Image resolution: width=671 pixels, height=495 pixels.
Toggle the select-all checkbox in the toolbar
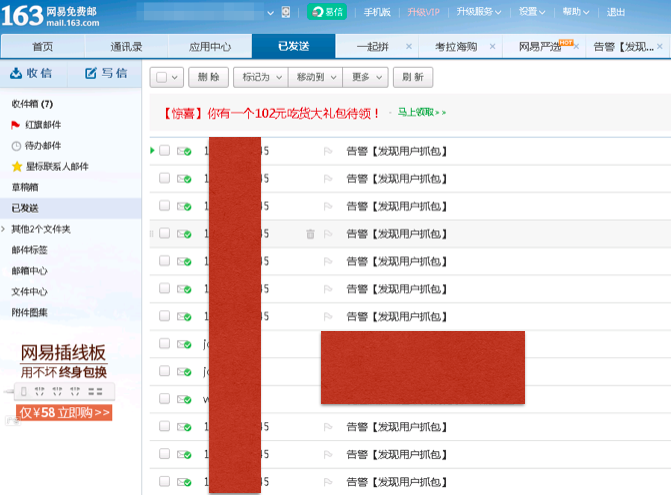click(161, 77)
